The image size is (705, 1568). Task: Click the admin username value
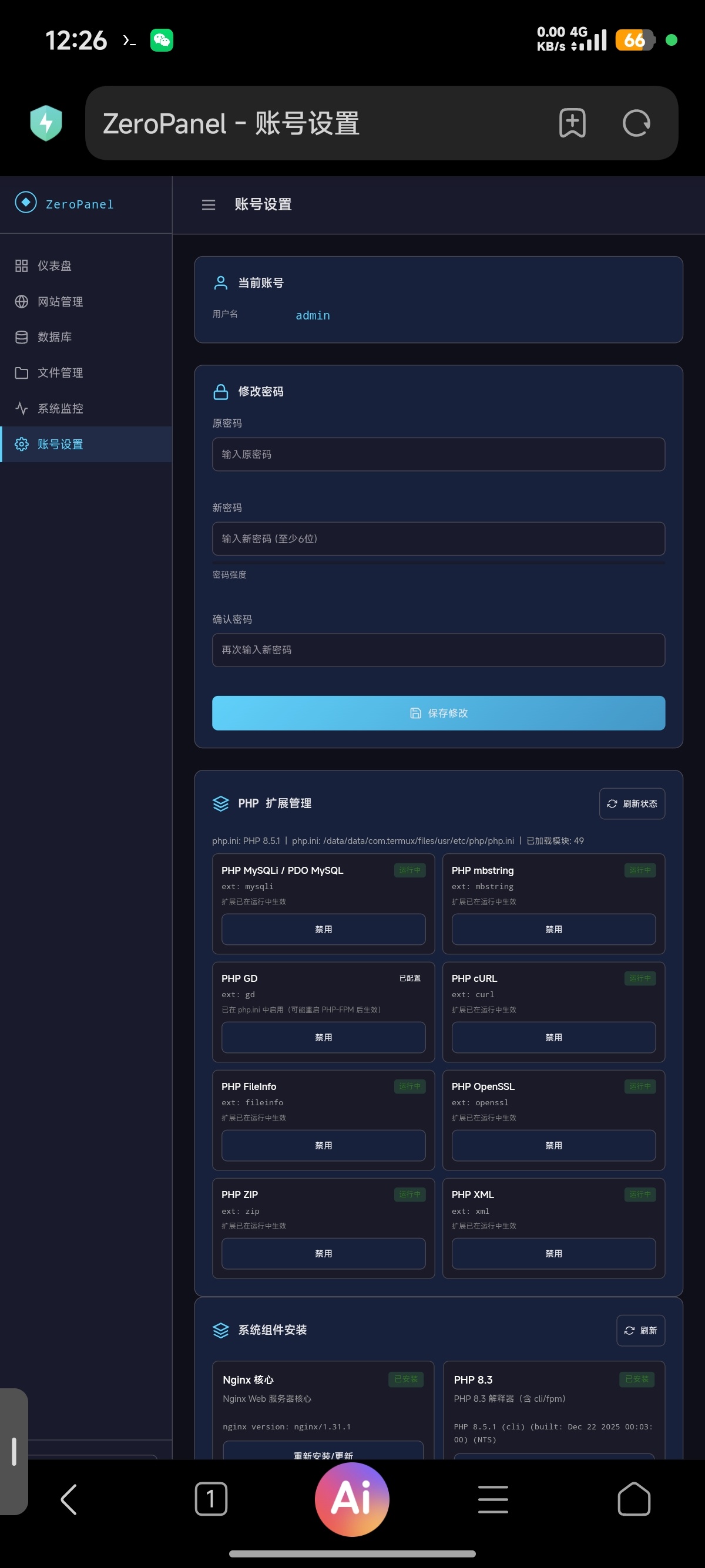[x=313, y=315]
